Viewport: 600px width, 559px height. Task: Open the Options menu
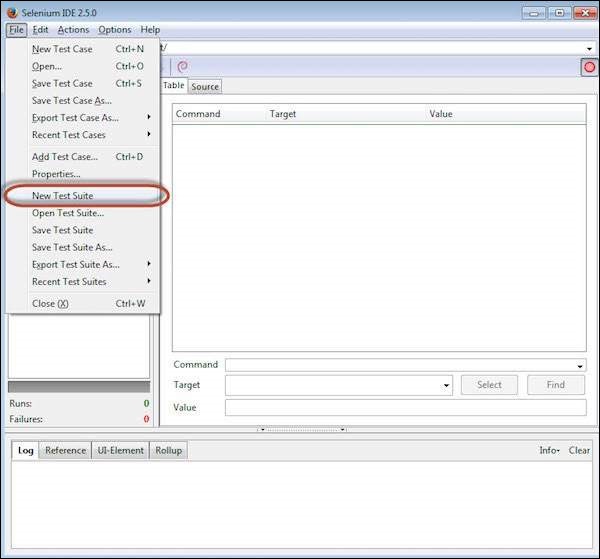114,30
